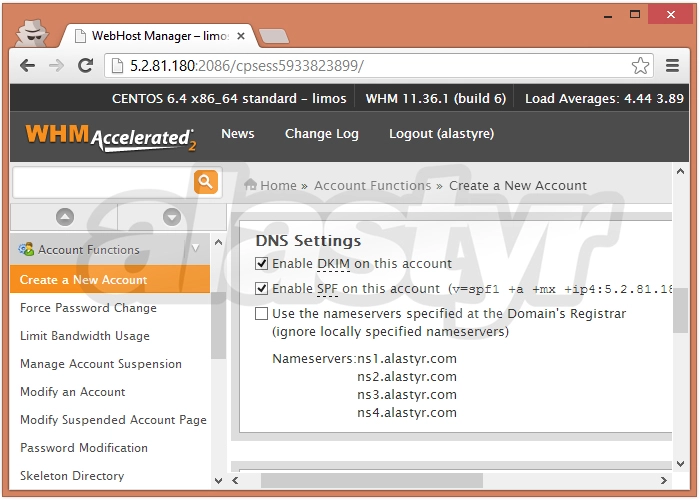
Task: Click the sidebar scroll-down arrow button
Action: [172, 217]
